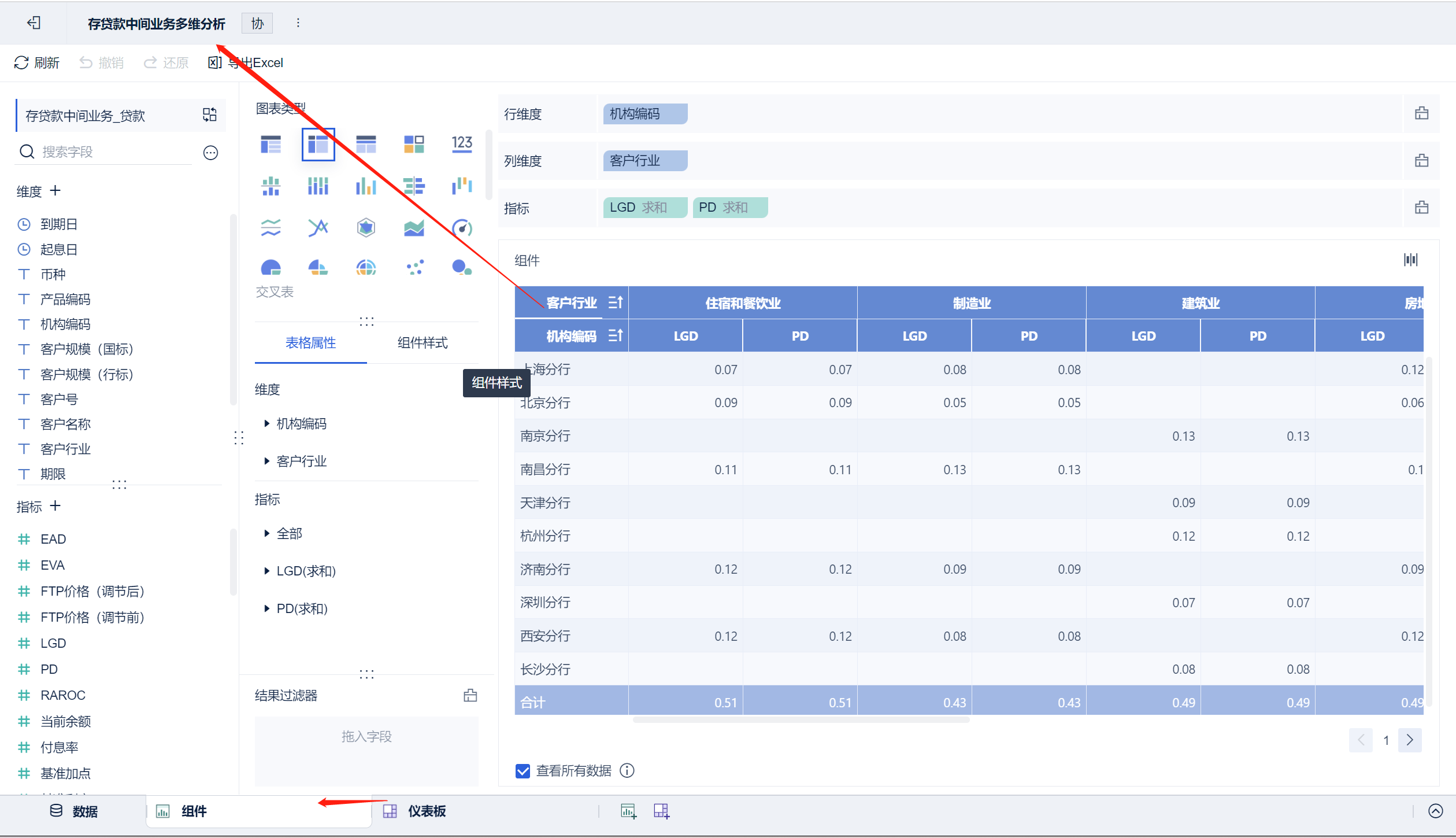Go to the next table page arrow
The width and height of the screenshot is (1456, 838).
click(1409, 740)
